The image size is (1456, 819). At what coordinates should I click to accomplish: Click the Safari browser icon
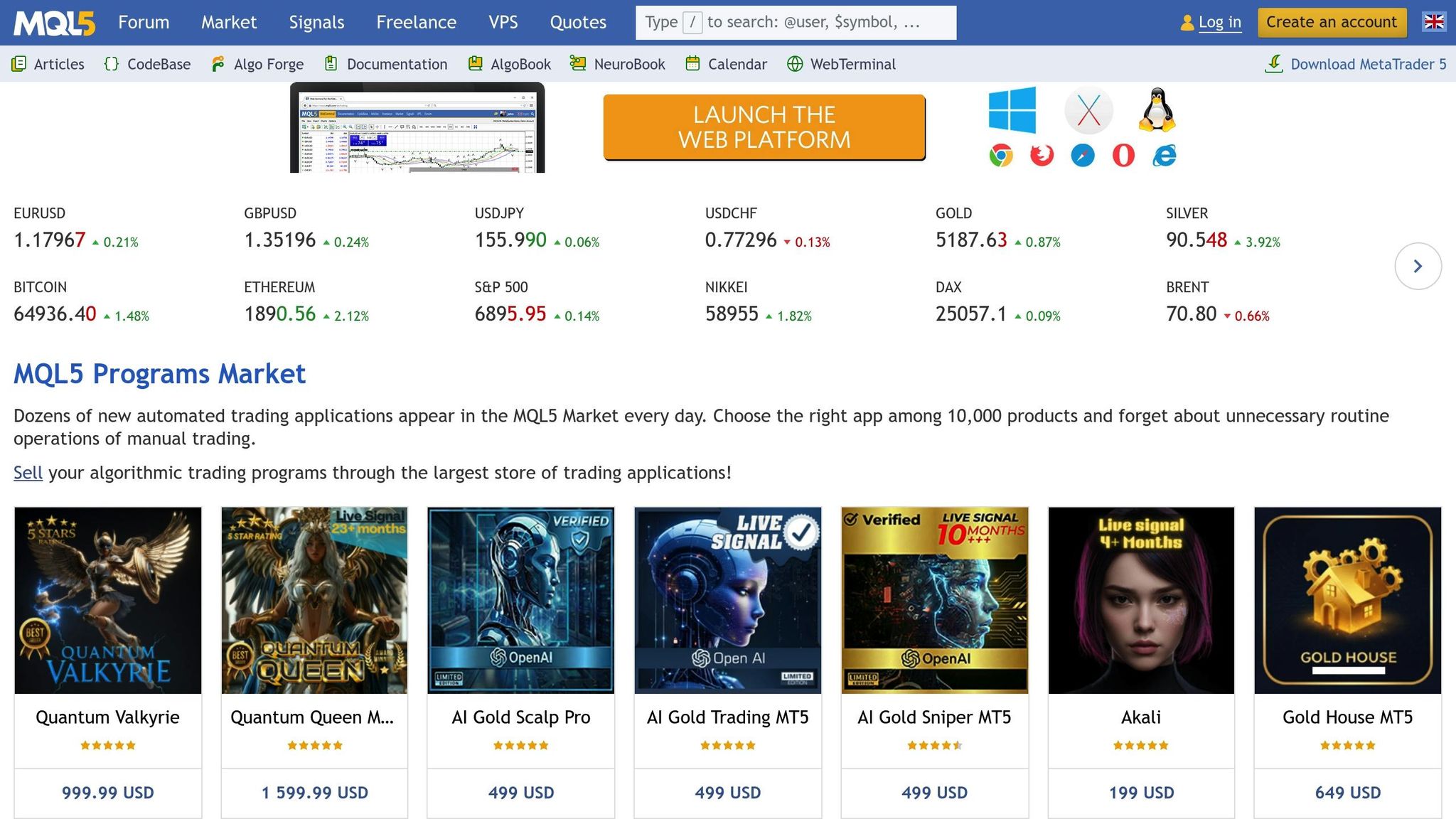1082,155
